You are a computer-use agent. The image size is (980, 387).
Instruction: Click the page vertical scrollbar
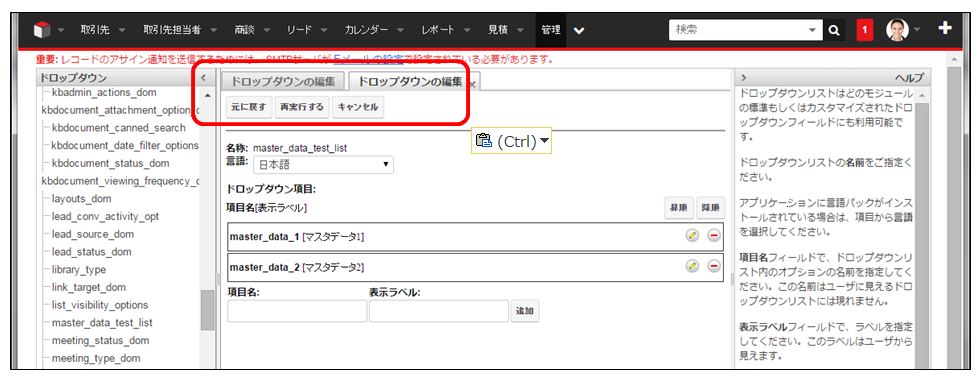954,213
